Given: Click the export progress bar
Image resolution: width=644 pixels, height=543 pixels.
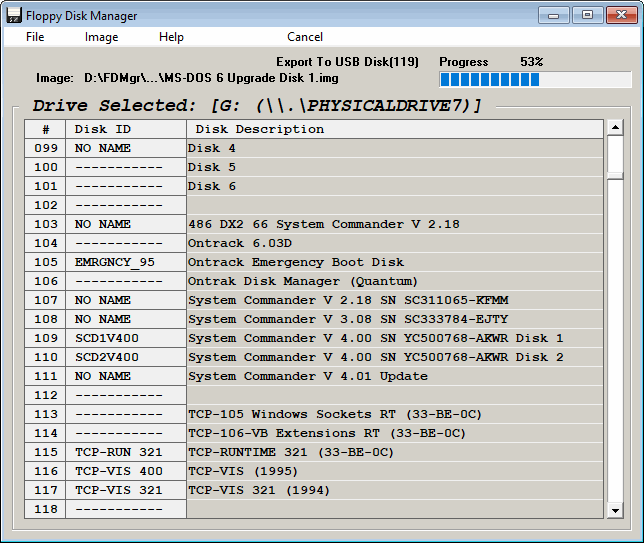Looking at the screenshot, I should click(535, 80).
